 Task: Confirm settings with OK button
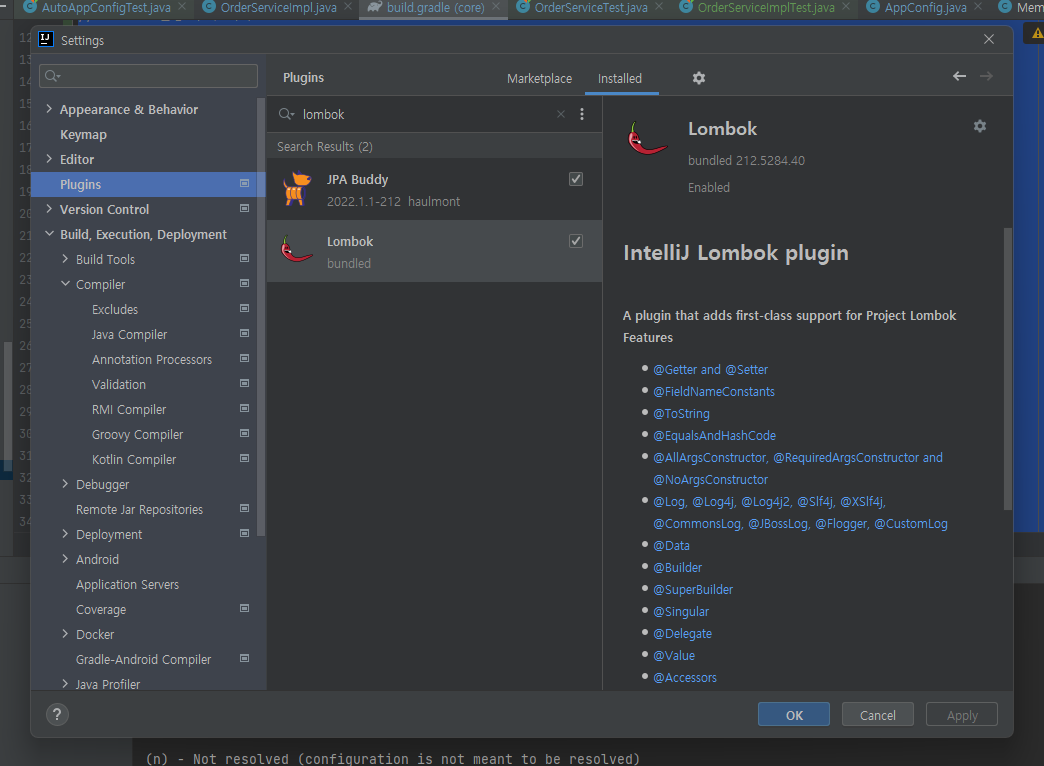794,715
